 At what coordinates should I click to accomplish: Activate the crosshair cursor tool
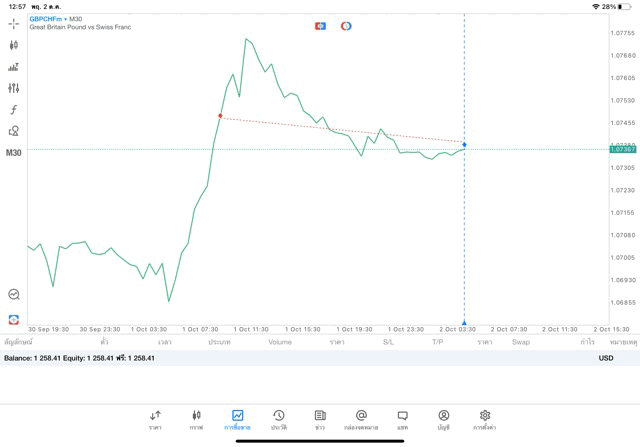click(x=13, y=24)
